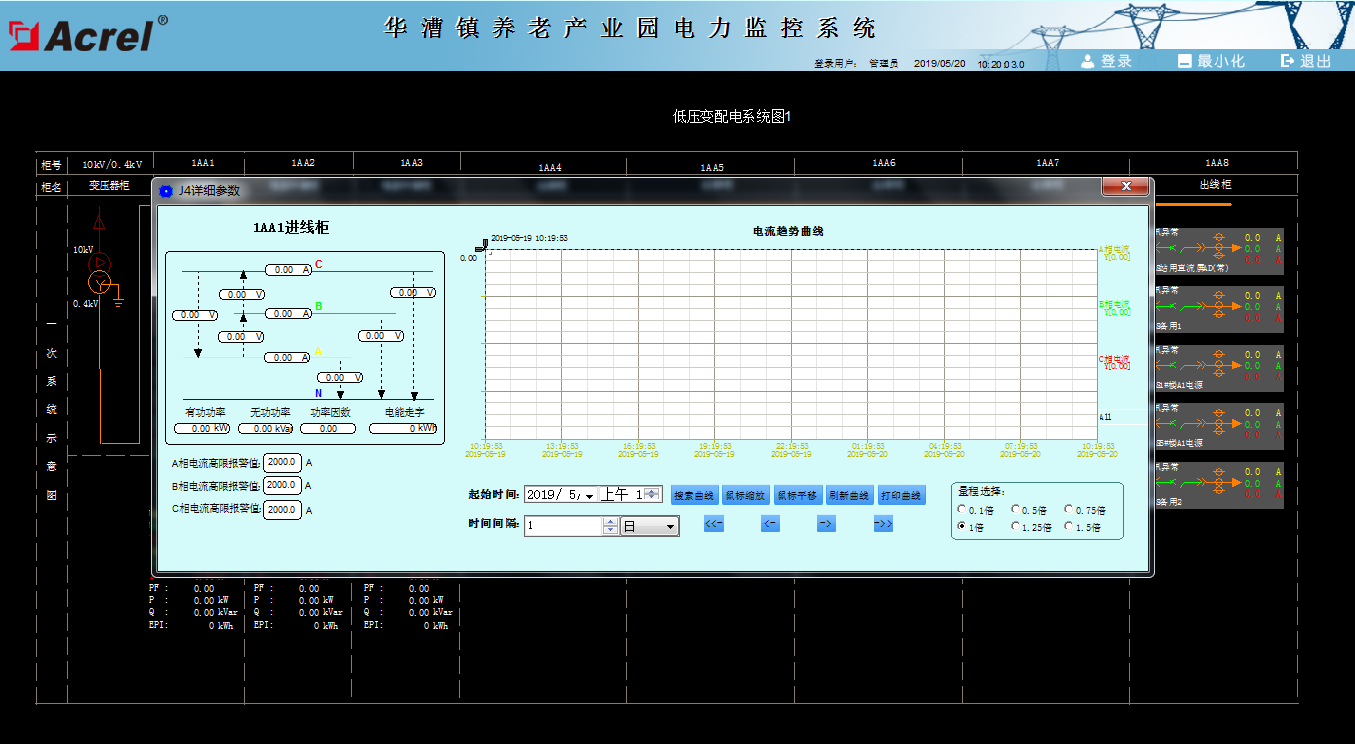Click the Acrel logo
Viewport: 1355px width, 744px height.
82,36
